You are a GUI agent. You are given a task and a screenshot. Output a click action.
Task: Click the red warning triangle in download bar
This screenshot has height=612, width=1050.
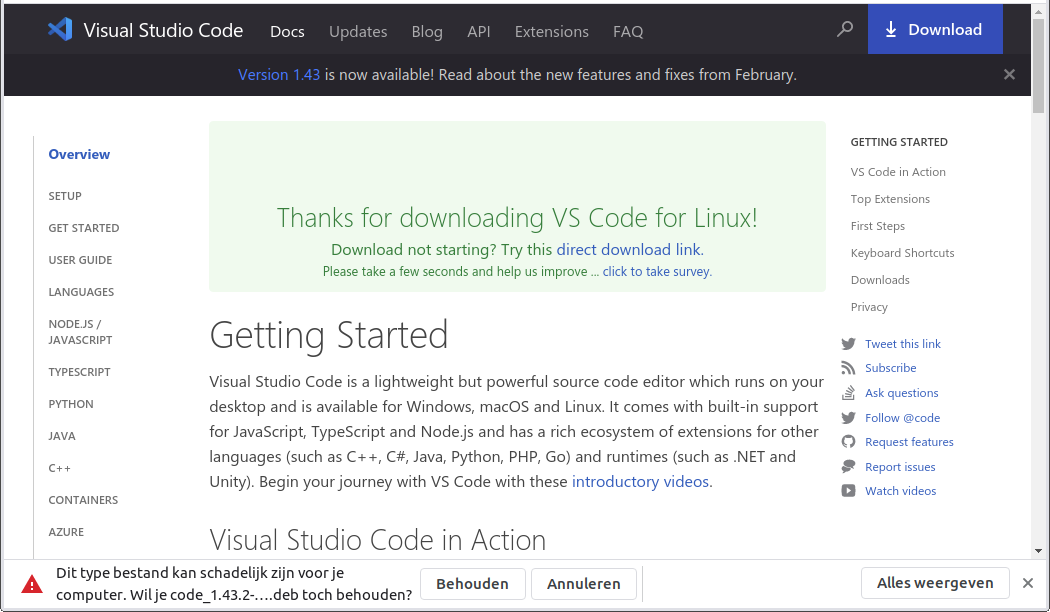pos(31,585)
